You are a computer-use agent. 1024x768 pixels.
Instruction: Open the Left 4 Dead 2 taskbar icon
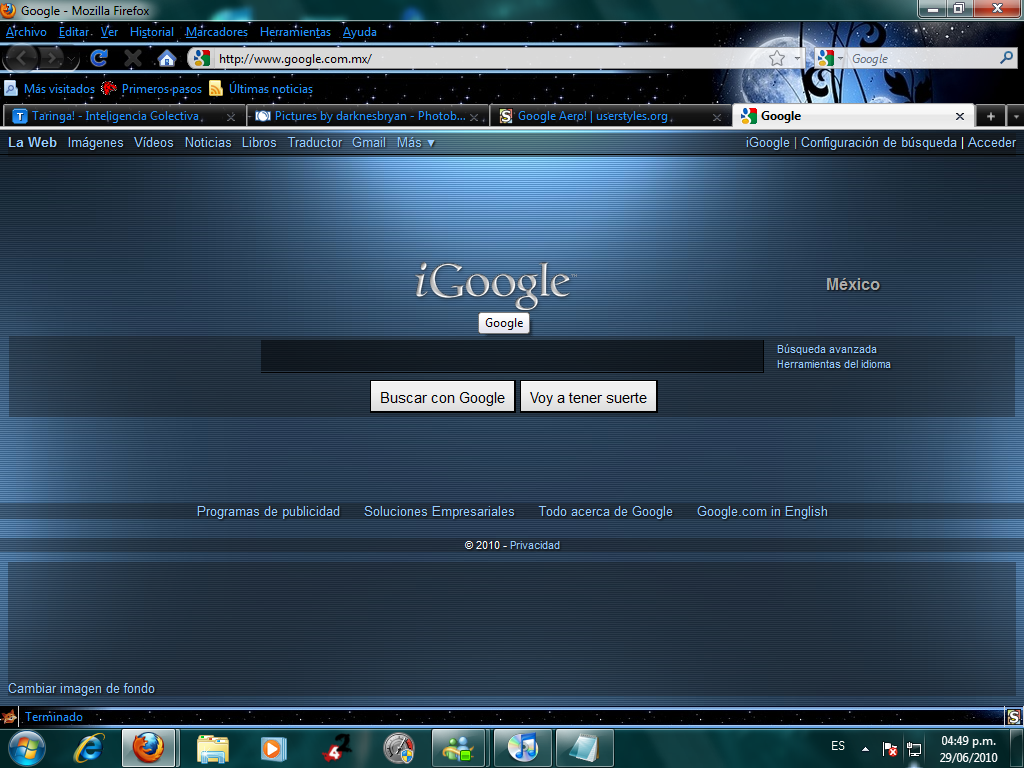[336, 748]
